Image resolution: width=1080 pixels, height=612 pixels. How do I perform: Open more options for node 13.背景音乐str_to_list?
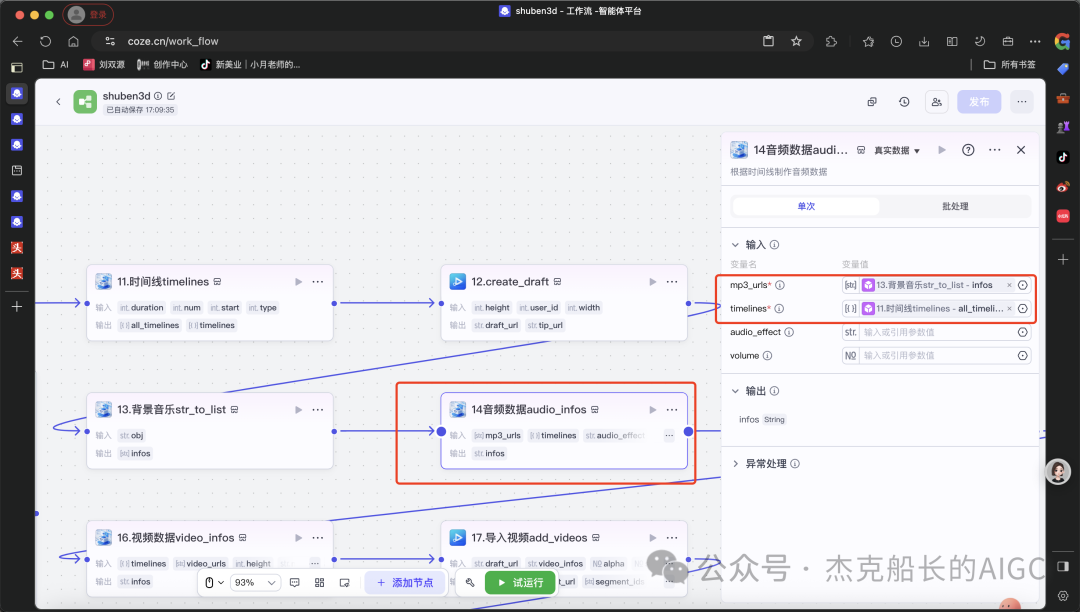coord(318,410)
